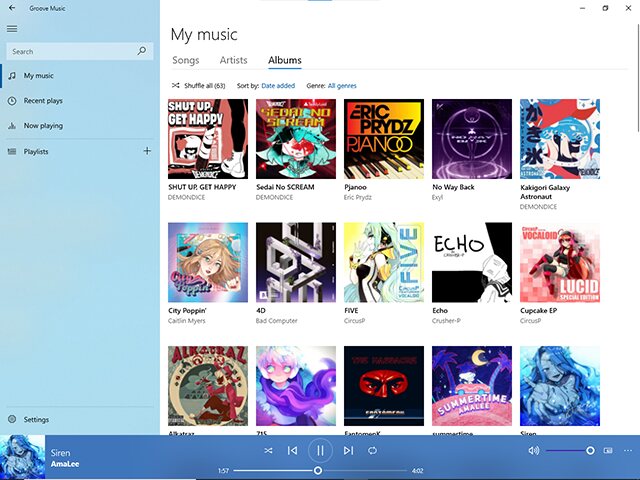Pause the current song
The height and width of the screenshot is (480, 640).
320,451
